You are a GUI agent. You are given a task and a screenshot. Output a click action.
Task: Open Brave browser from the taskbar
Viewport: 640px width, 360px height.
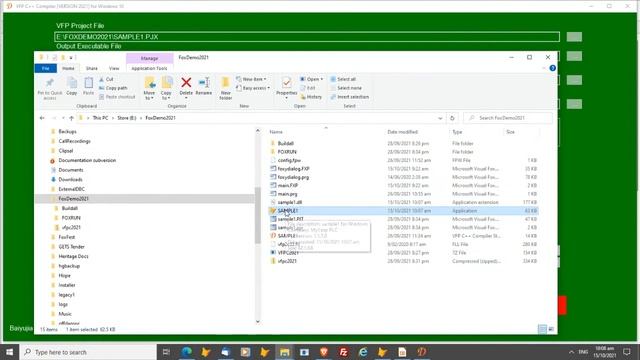[324, 352]
